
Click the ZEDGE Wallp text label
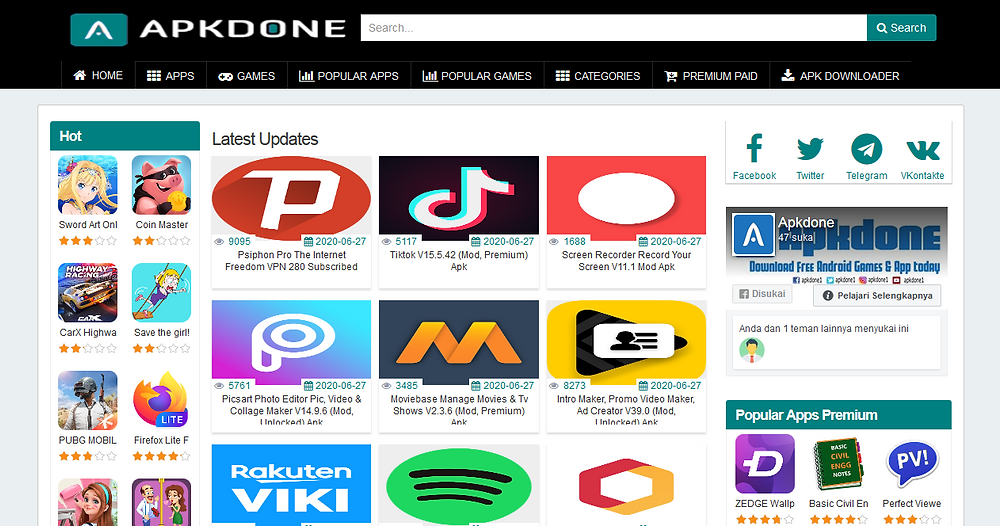pos(765,504)
